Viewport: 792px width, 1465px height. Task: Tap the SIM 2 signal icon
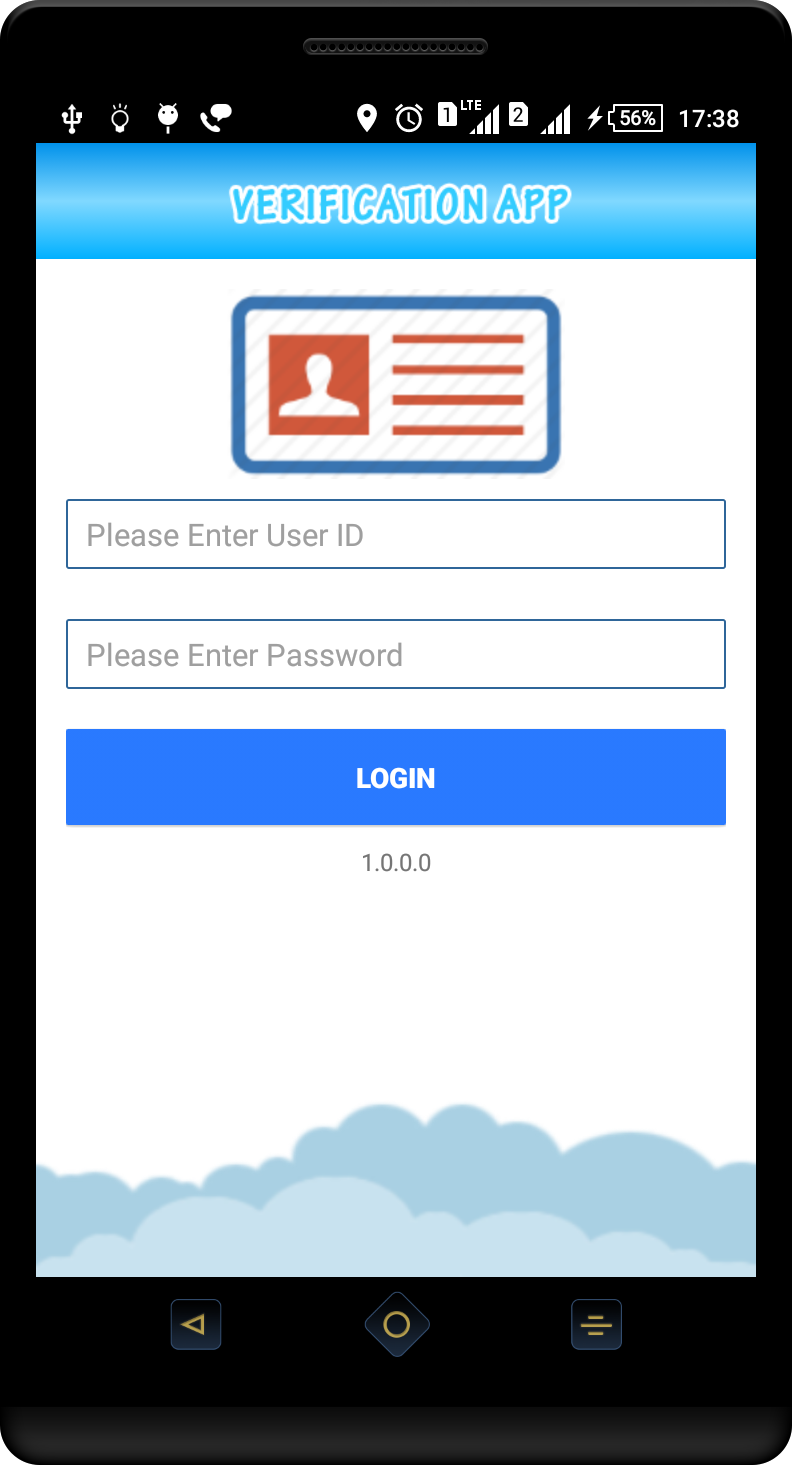pyautogui.click(x=539, y=117)
